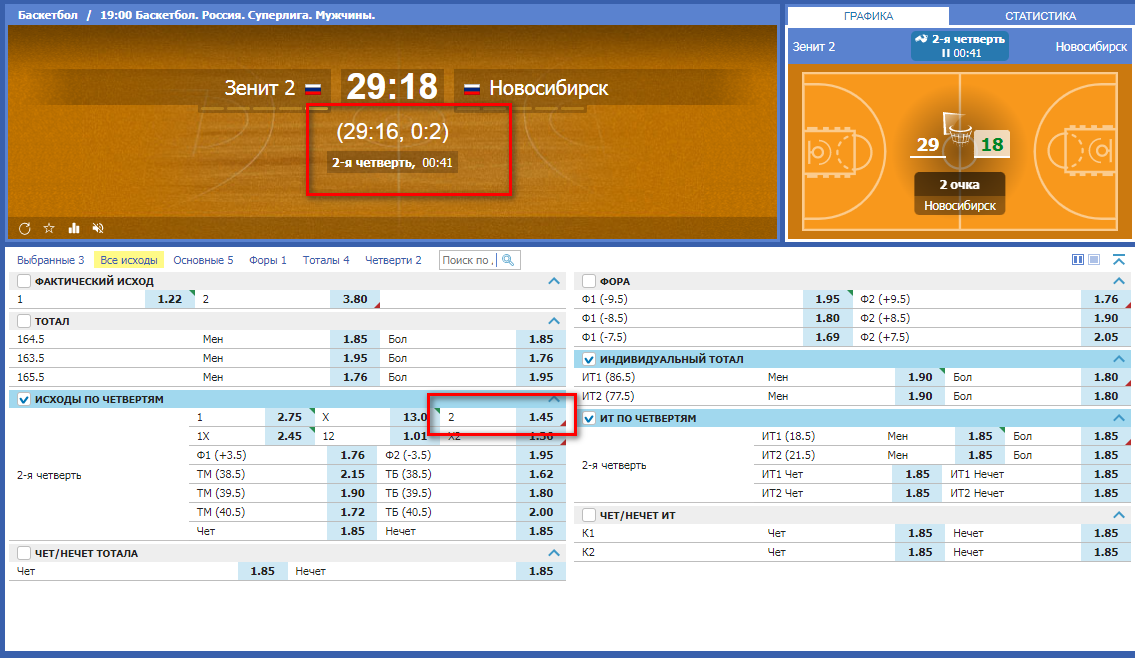This screenshot has width=1135, height=658.
Task: Uncheck the ИНДИВИДУАЛЬНЫЙ ТОТАЛ checkbox
Action: pyautogui.click(x=590, y=359)
